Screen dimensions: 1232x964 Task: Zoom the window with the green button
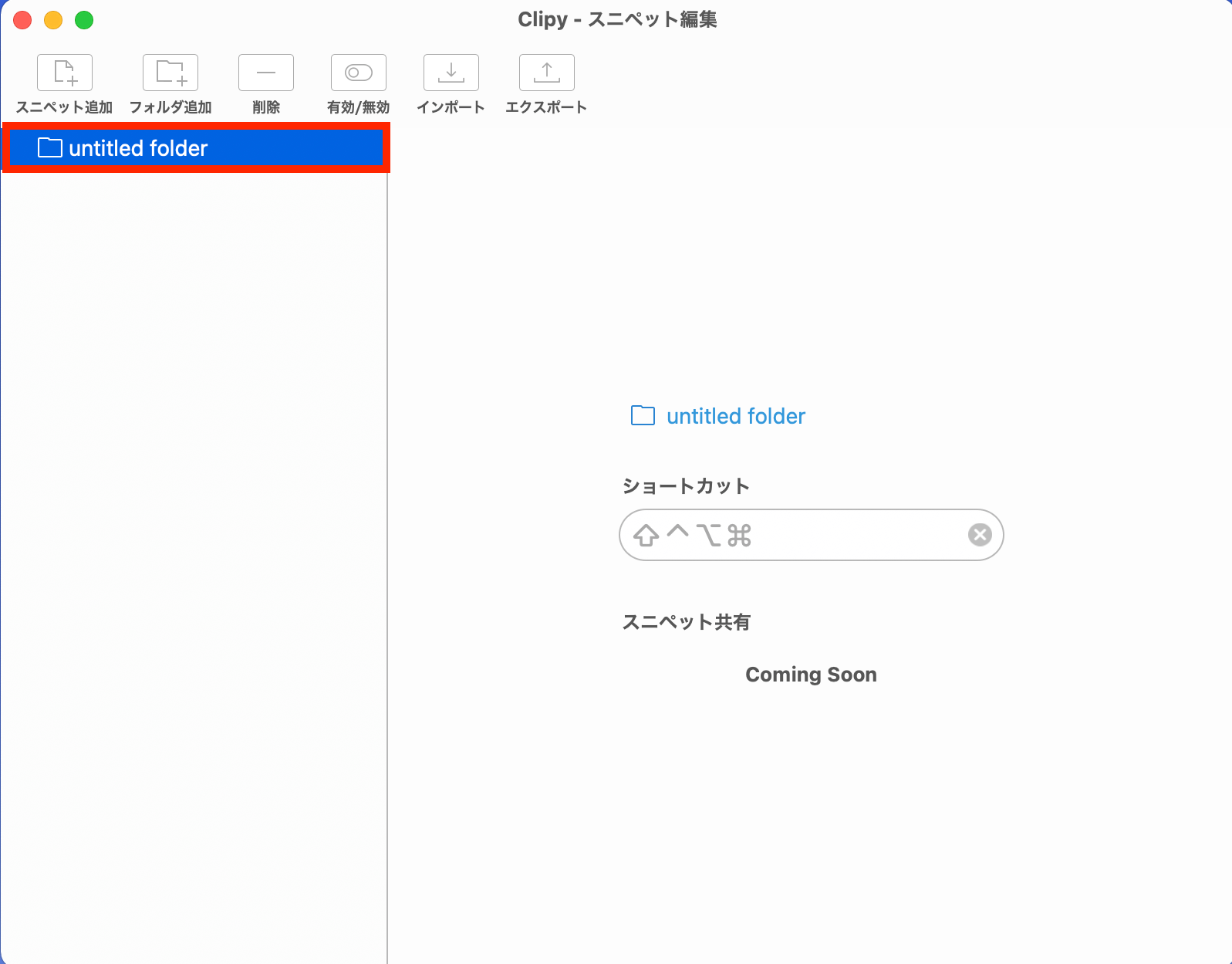pyautogui.click(x=84, y=20)
